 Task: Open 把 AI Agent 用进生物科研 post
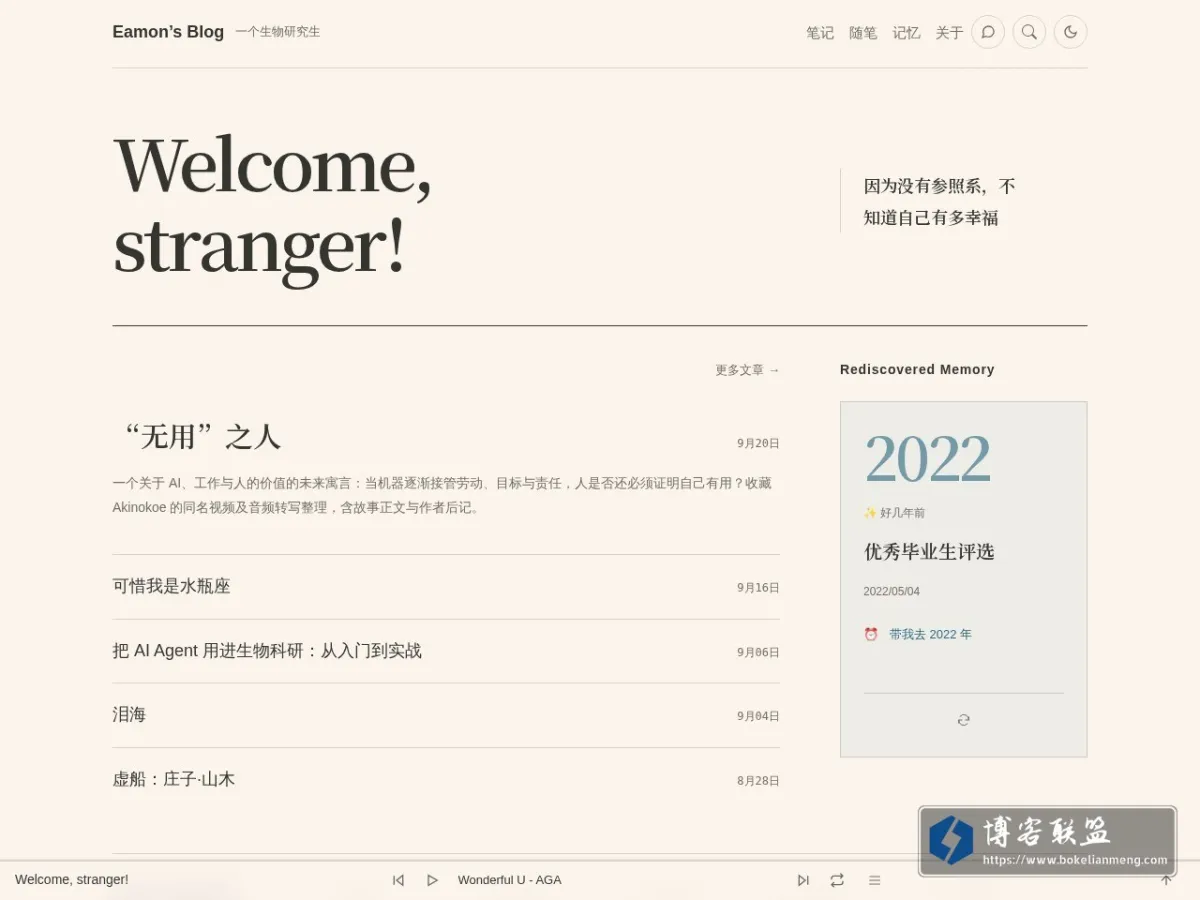click(x=267, y=651)
